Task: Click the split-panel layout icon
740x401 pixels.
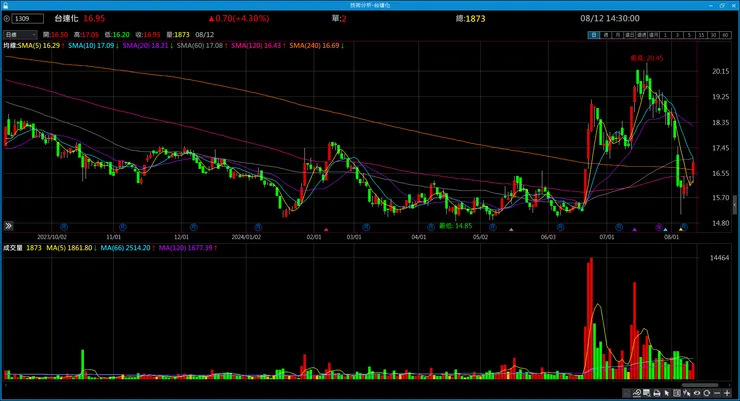Action: 677,393
